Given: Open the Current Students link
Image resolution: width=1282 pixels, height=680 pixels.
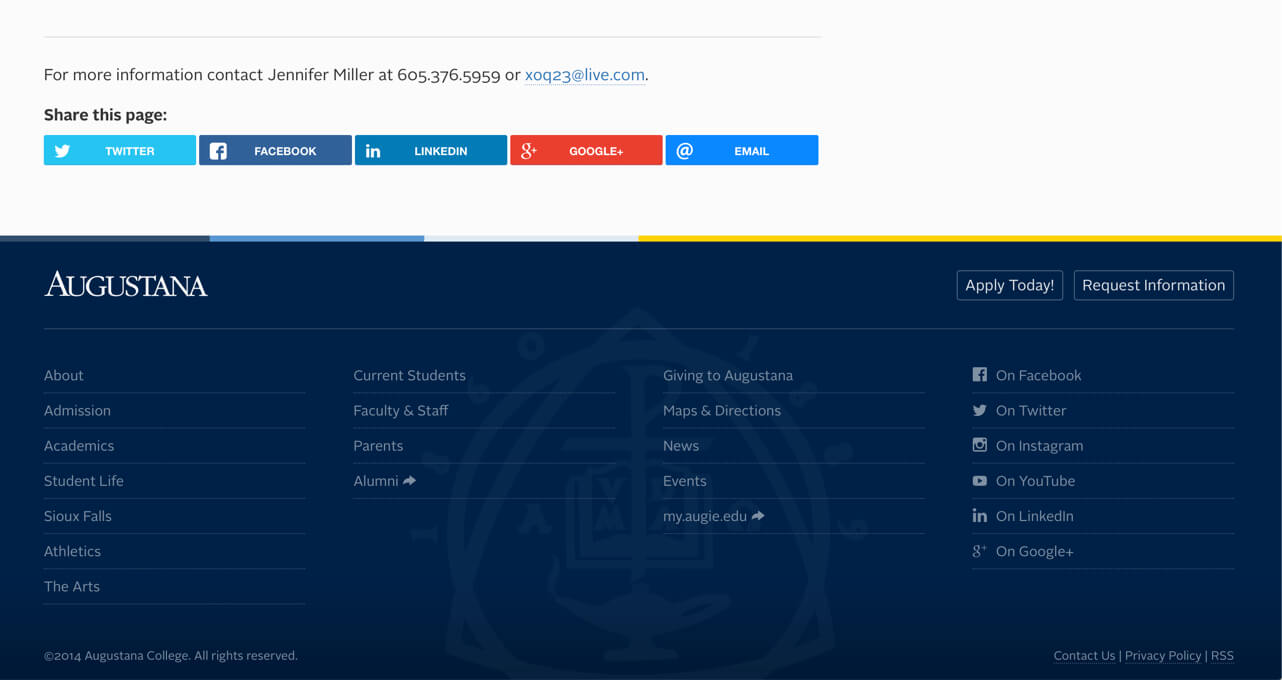Looking at the screenshot, I should [409, 375].
